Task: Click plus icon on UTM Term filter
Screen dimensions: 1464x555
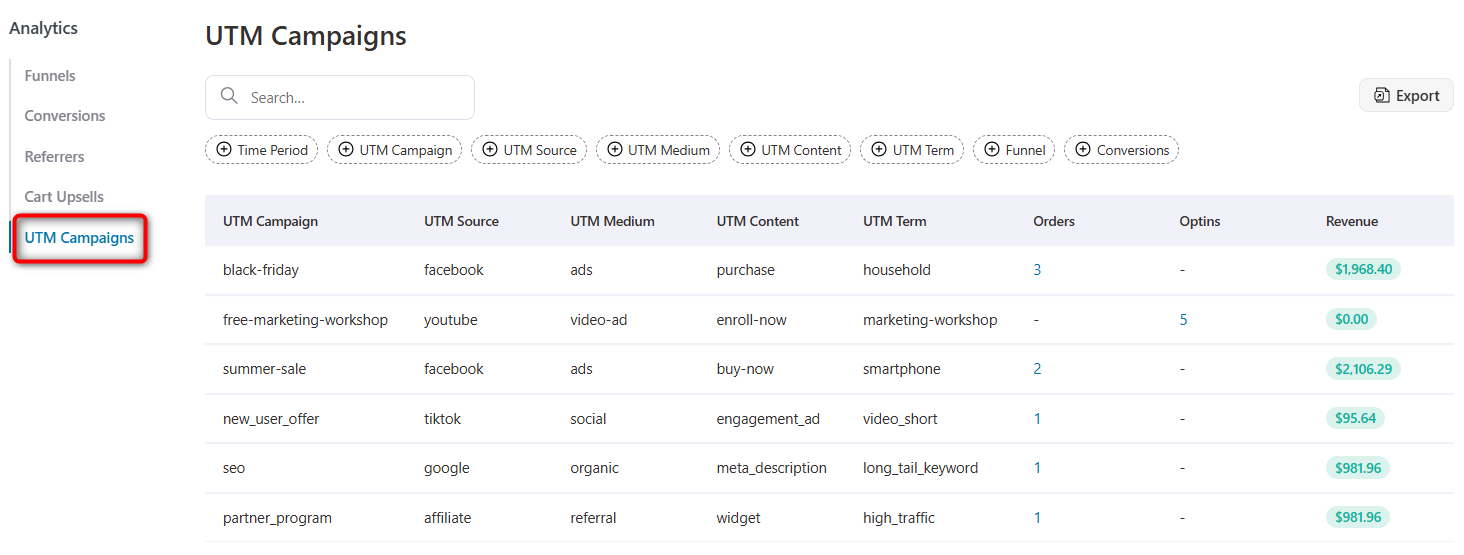Action: click(x=879, y=149)
